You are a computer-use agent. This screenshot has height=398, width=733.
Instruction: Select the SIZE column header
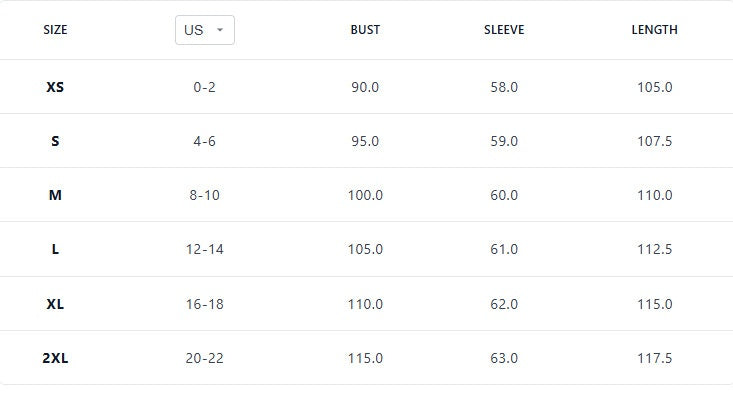55,30
